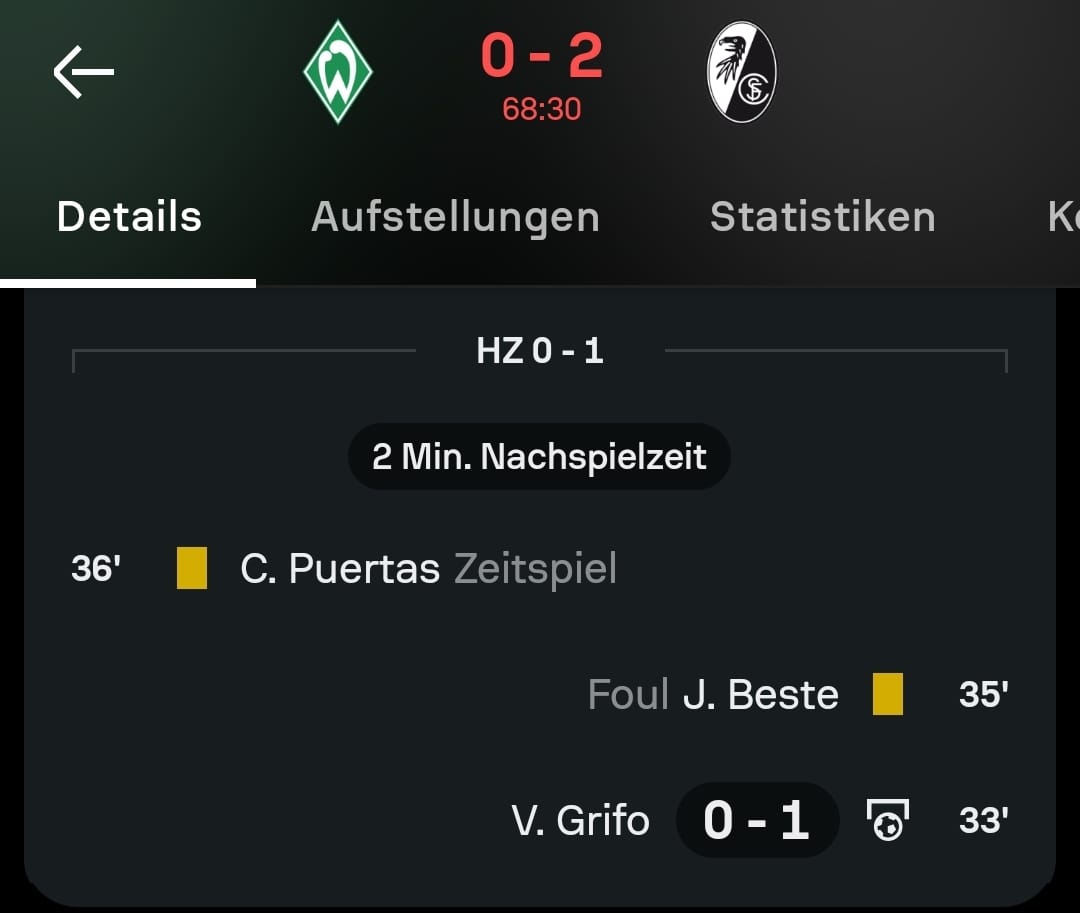Screen dimensions: 1080x913
Task: Tap the goal icon next to 33'
Action: pyautogui.click(x=887, y=820)
